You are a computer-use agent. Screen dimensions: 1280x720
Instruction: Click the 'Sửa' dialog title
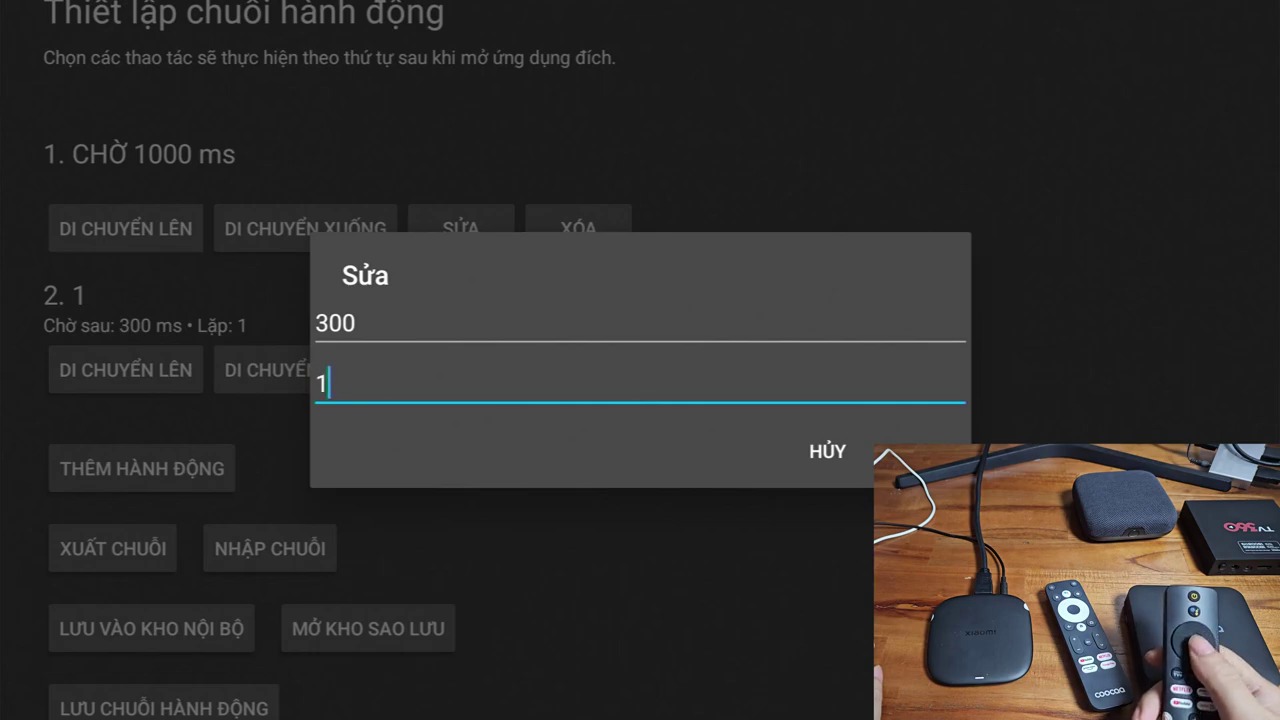click(365, 276)
